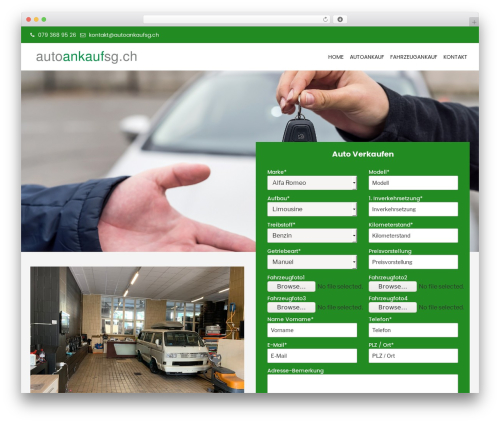Screen dimensions: 500x423
Task: Click the yellow minimize window dot
Action: 36,19
